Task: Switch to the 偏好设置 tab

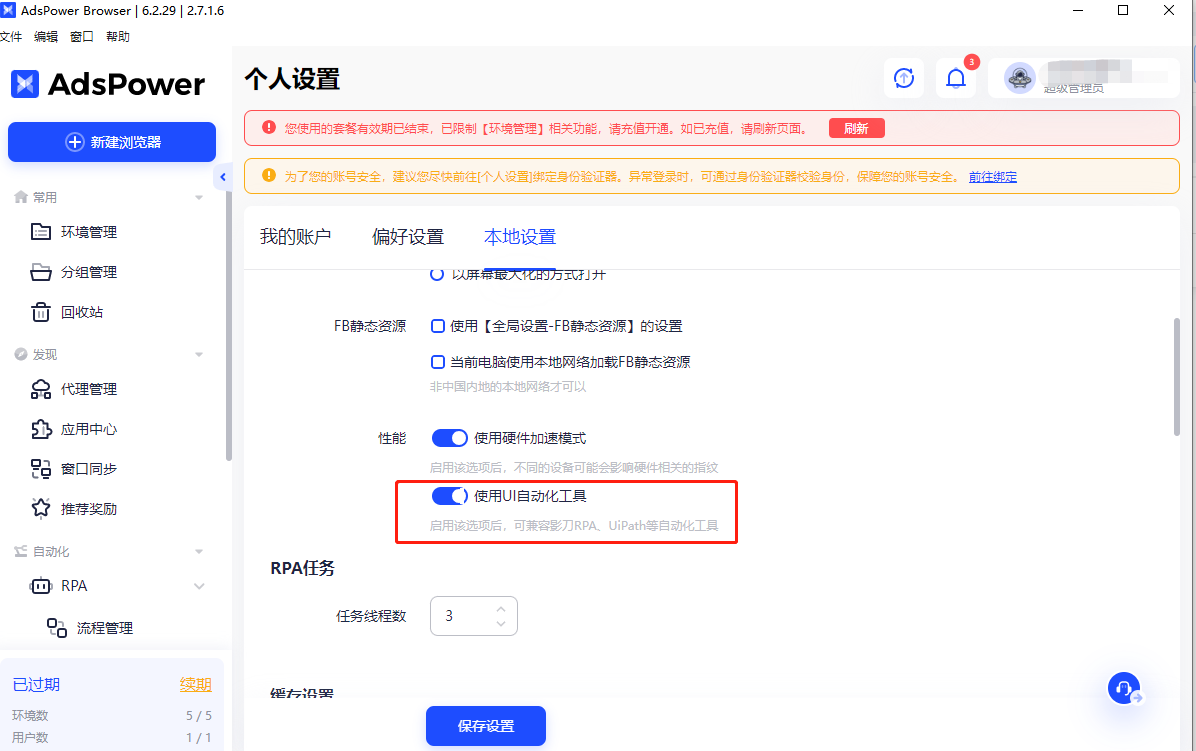Action: pyautogui.click(x=409, y=236)
